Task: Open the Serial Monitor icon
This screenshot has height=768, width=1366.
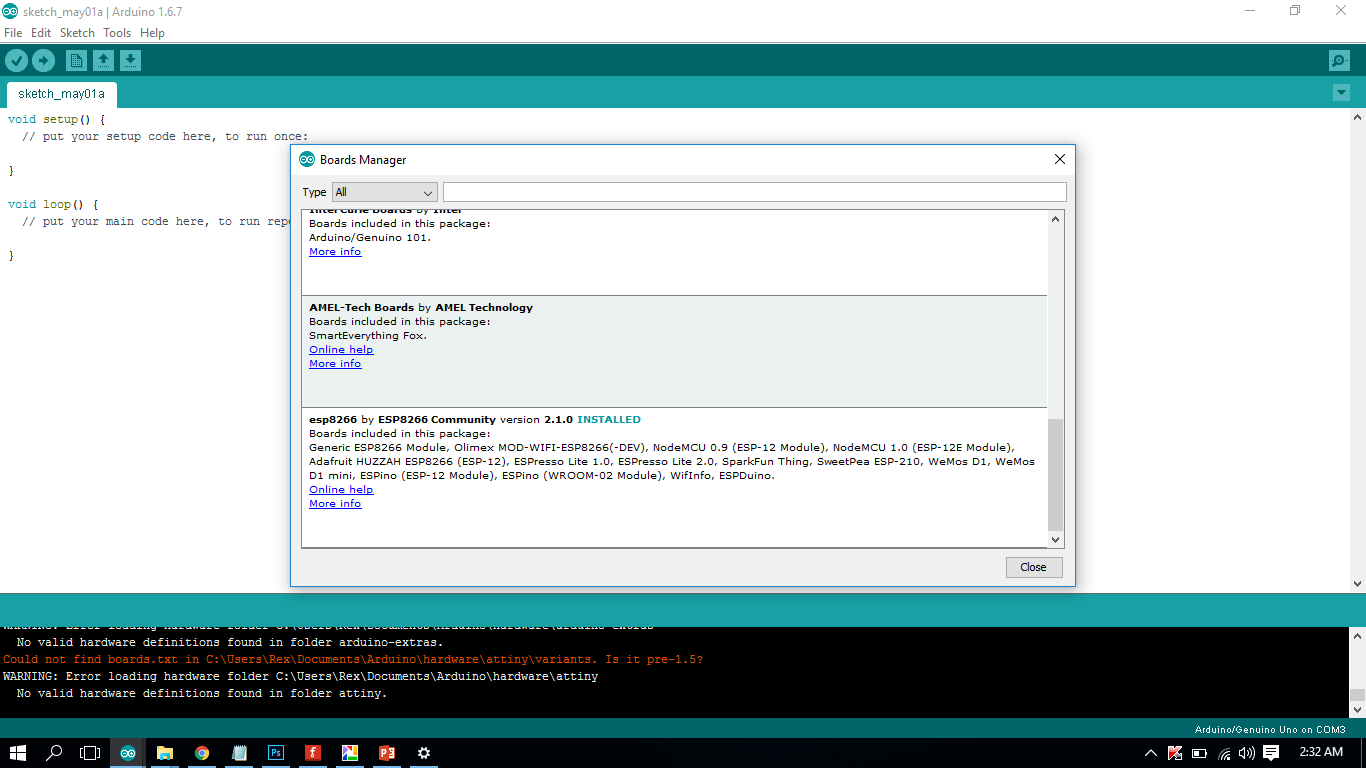Action: [x=1339, y=61]
